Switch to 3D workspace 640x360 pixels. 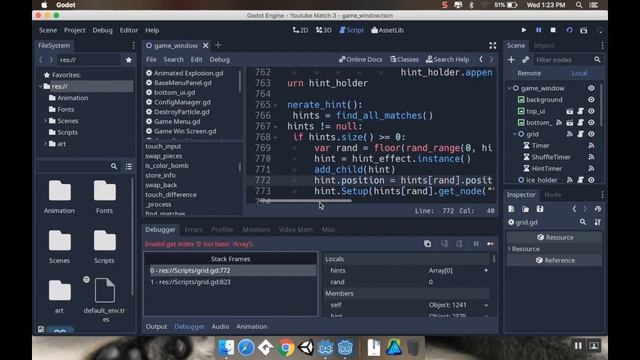(324, 30)
